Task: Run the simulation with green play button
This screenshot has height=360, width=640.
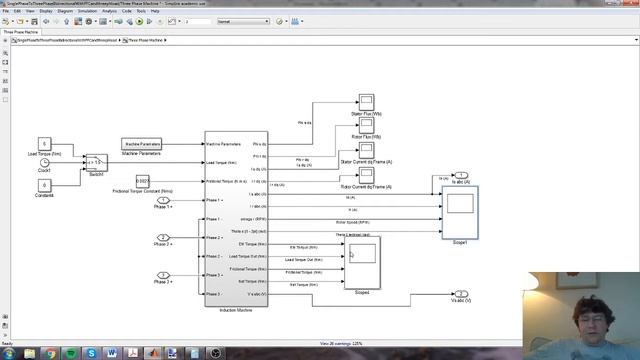Action: [x=140, y=21]
